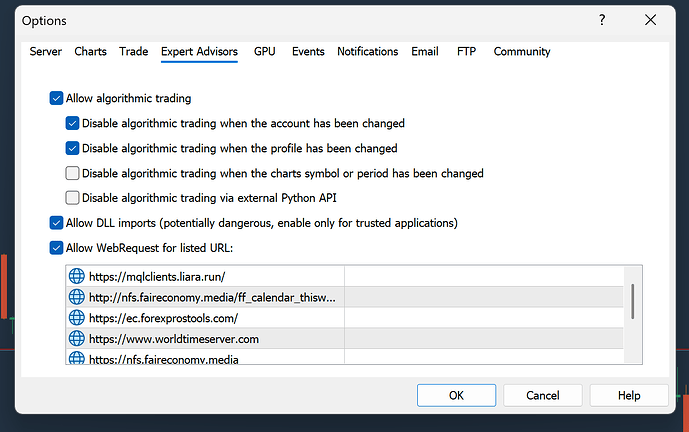The width and height of the screenshot is (689, 432).
Task: Open the Notifications tab
Action: coord(367,51)
